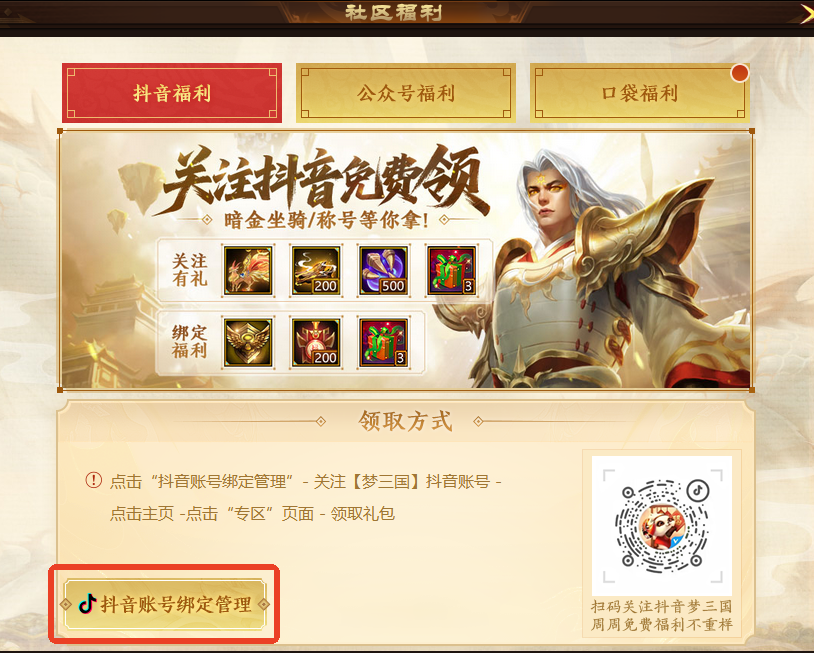The width and height of the screenshot is (814, 653).
Task: Select the golden dragon 200 reward icon
Action: 316,270
